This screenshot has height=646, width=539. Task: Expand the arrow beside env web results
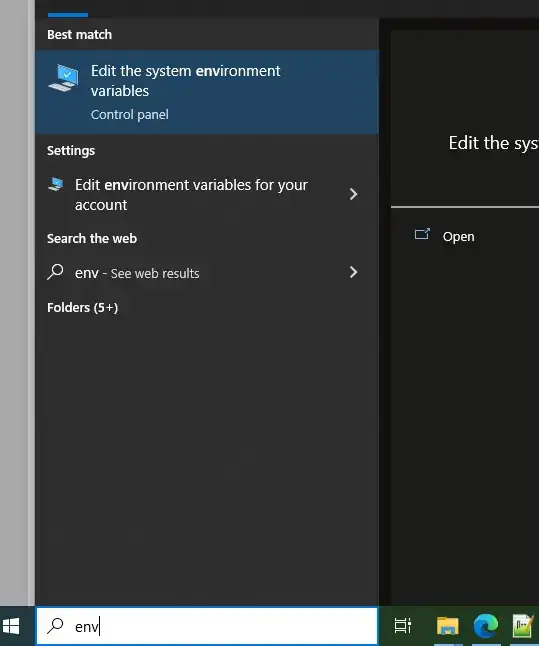pyautogui.click(x=353, y=272)
